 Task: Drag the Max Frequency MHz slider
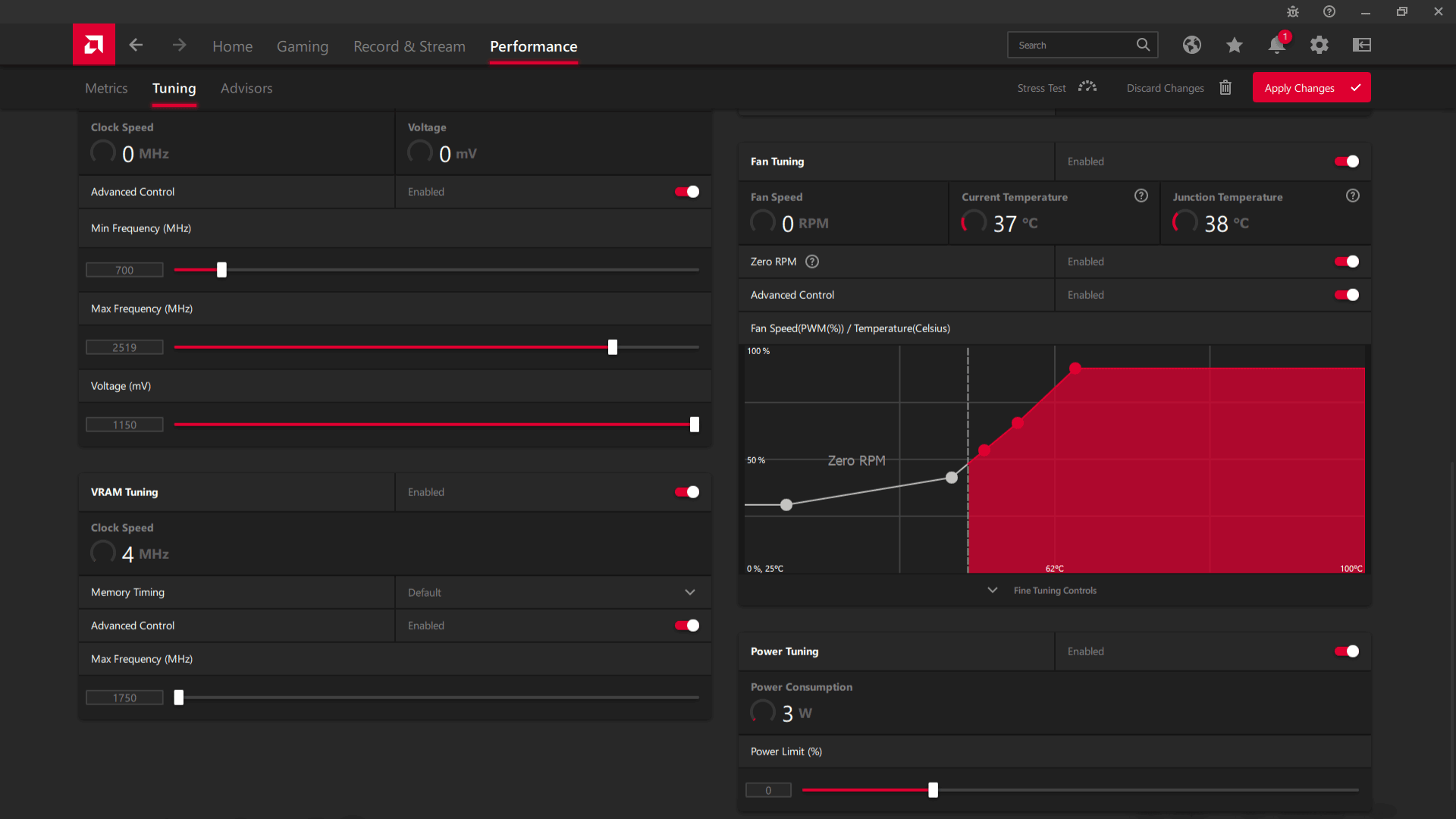612,347
